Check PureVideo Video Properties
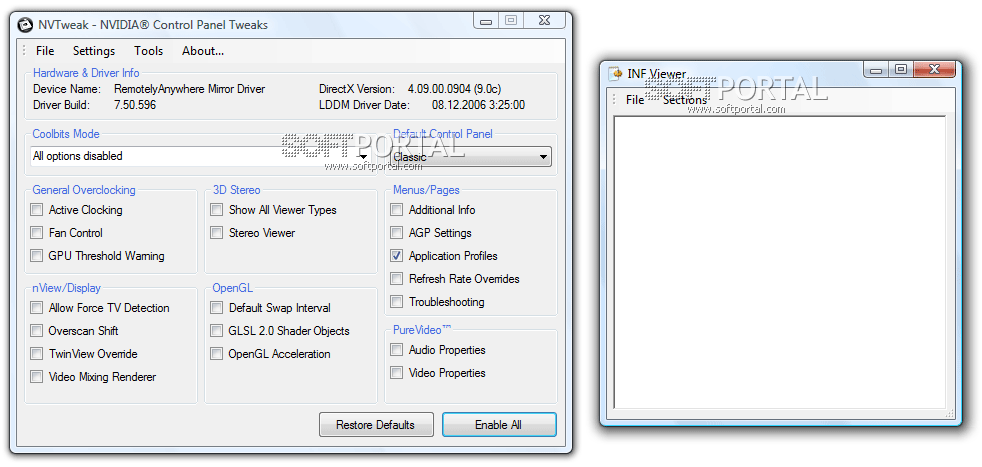The width and height of the screenshot is (982, 467). 396,373
